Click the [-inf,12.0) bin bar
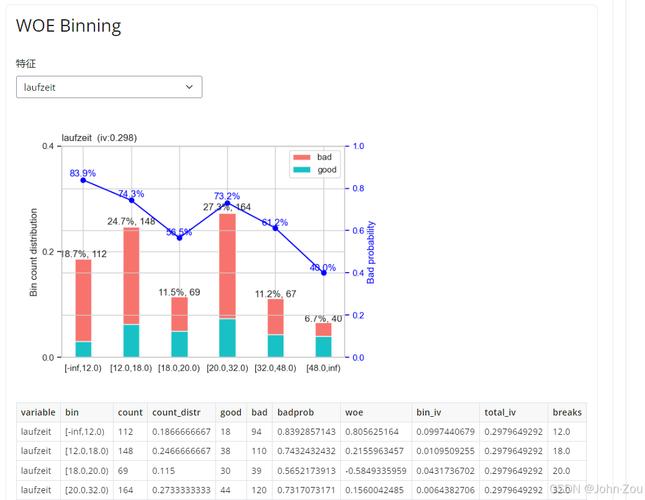The image size is (645, 500). pyautogui.click(x=83, y=308)
